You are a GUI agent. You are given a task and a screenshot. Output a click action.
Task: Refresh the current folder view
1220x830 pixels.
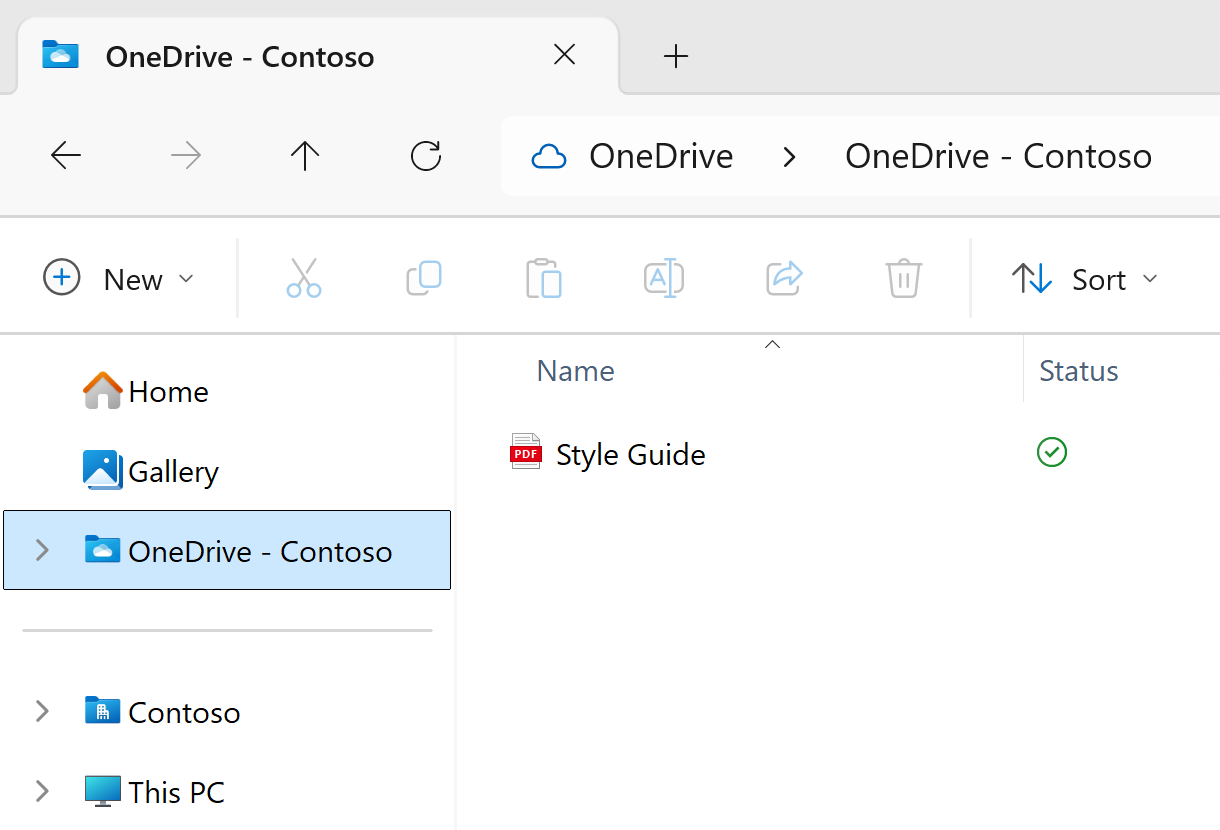click(x=426, y=156)
